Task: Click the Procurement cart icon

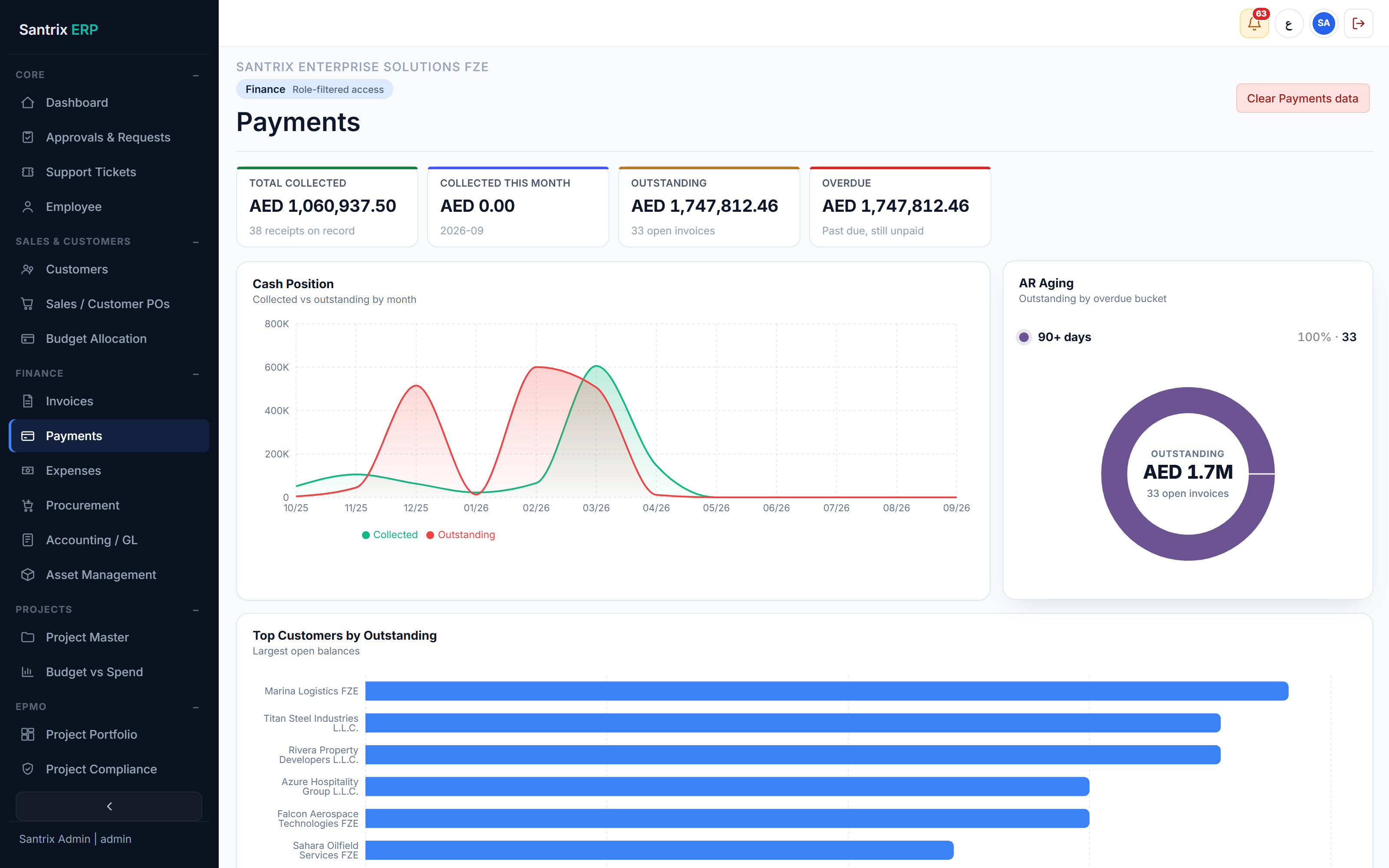Action: pos(27,505)
